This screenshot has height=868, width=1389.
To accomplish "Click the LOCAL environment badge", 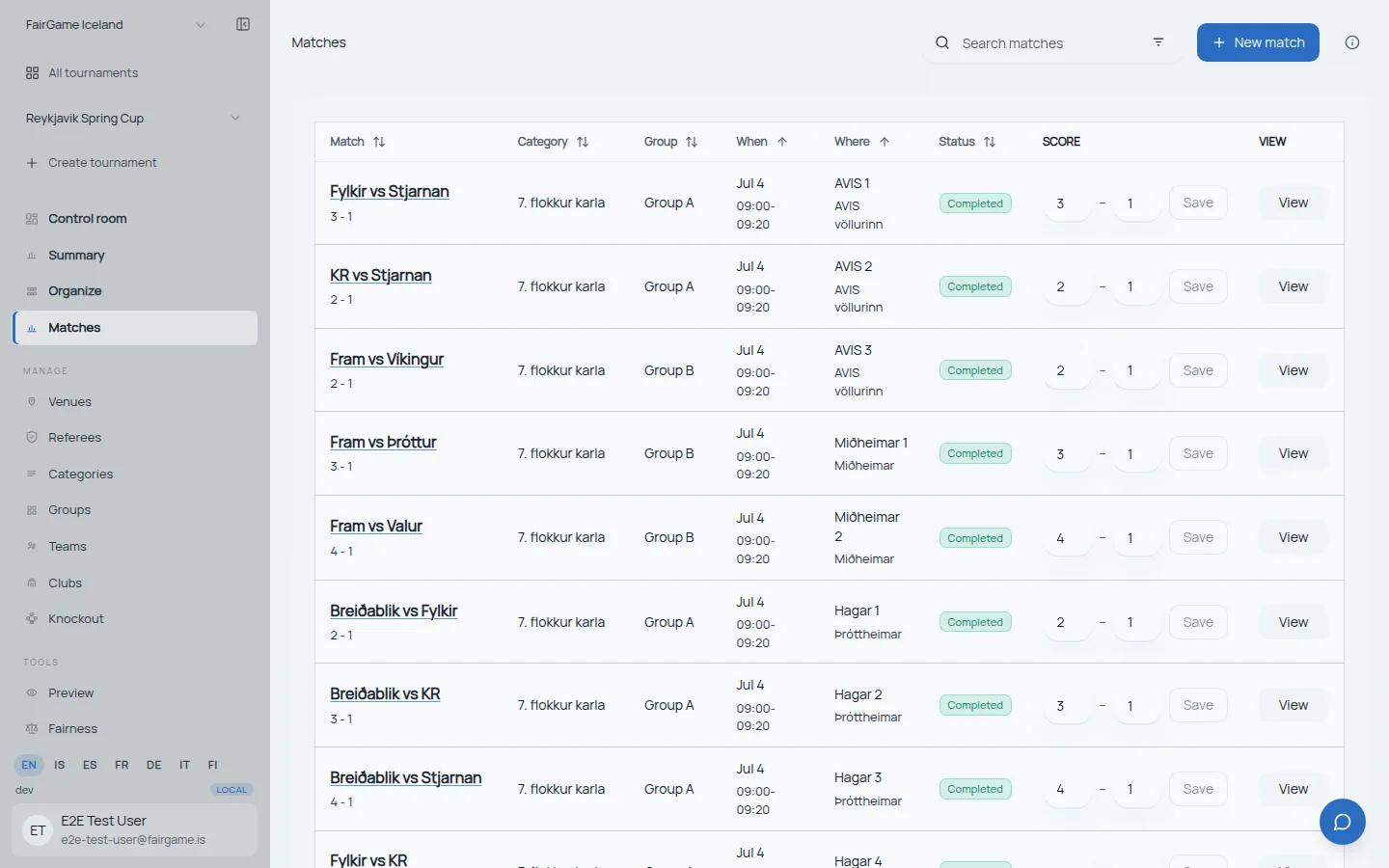I will pos(231,790).
